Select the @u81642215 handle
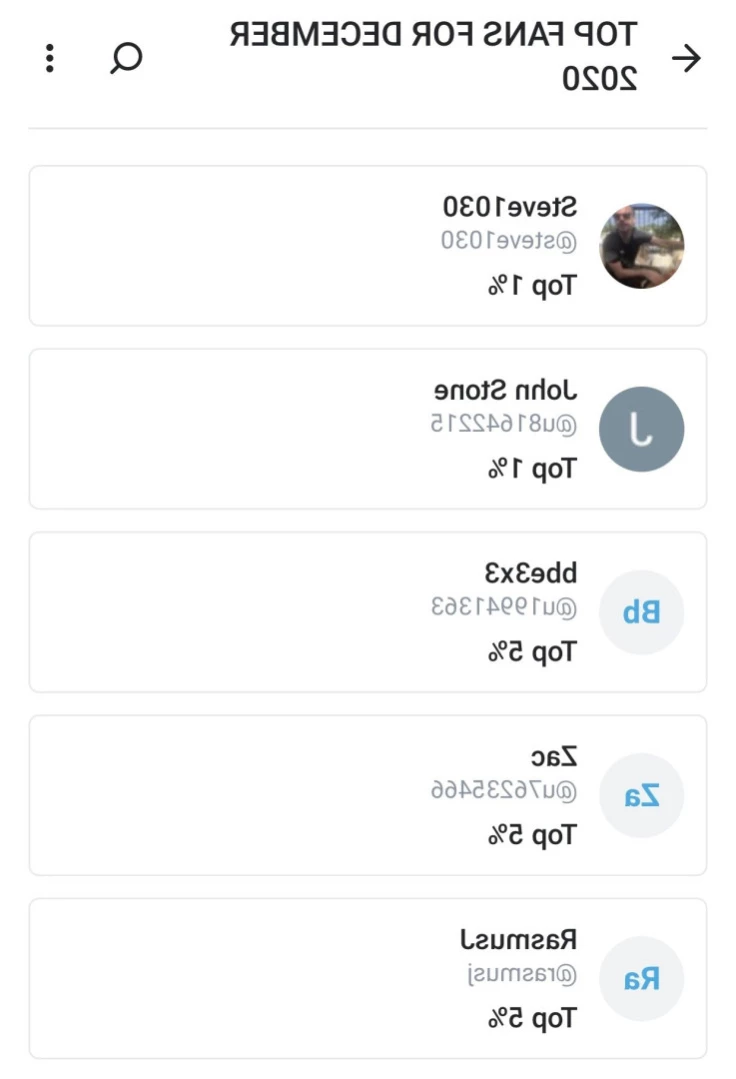This screenshot has height=1079, width=736. click(x=504, y=424)
